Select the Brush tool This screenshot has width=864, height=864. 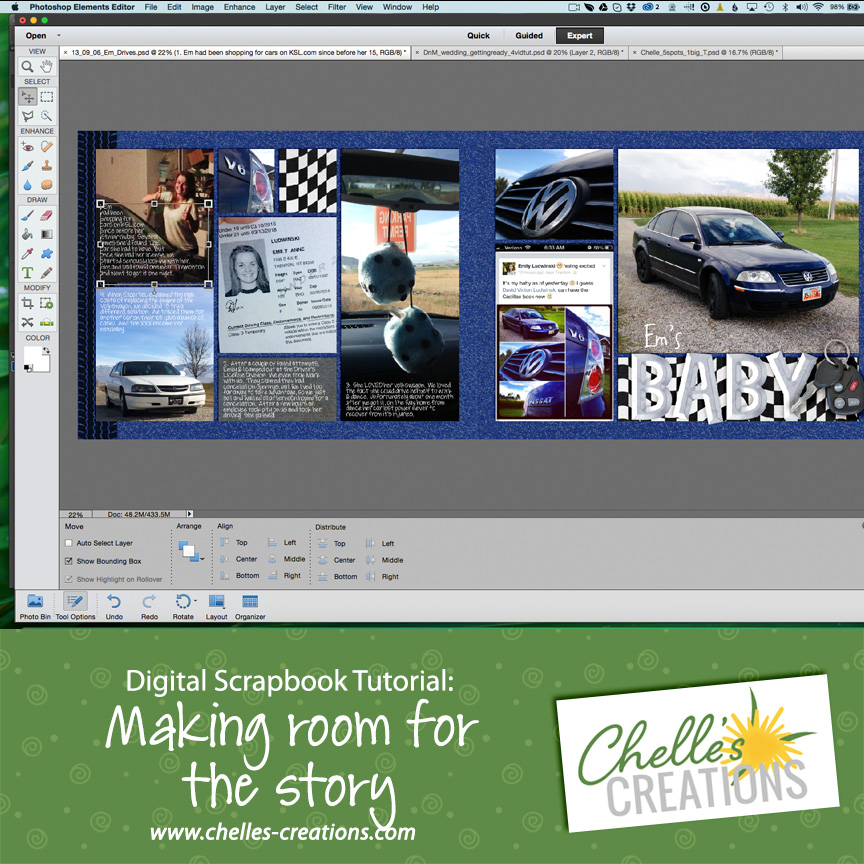pos(27,215)
